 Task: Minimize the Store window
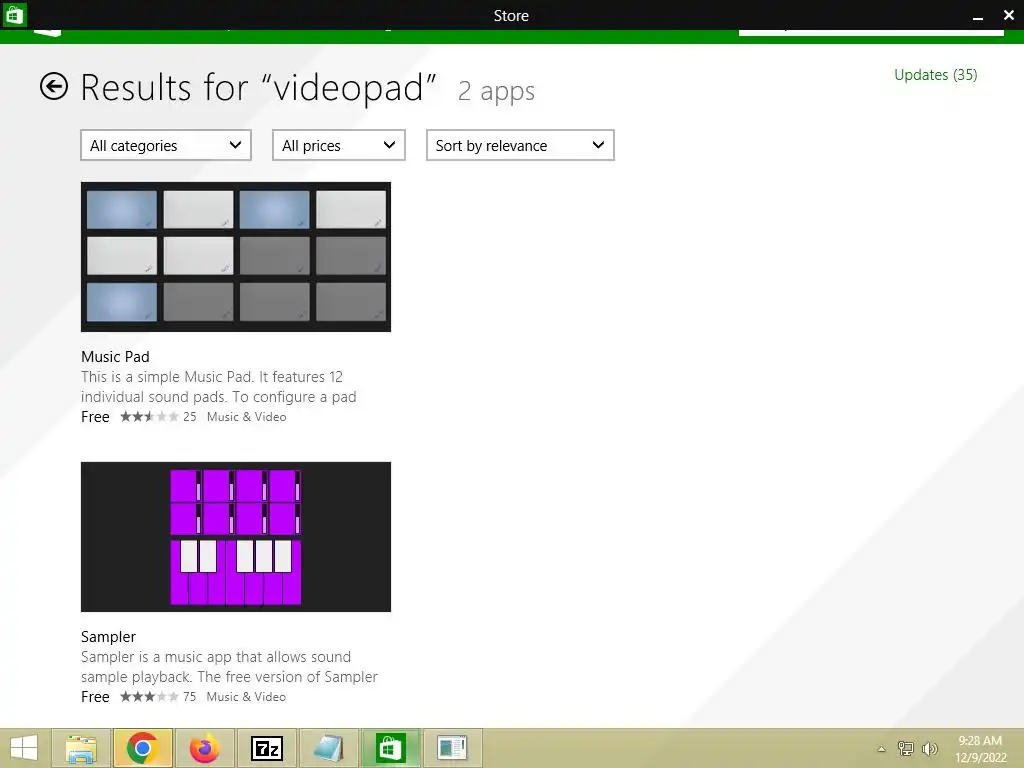978,16
